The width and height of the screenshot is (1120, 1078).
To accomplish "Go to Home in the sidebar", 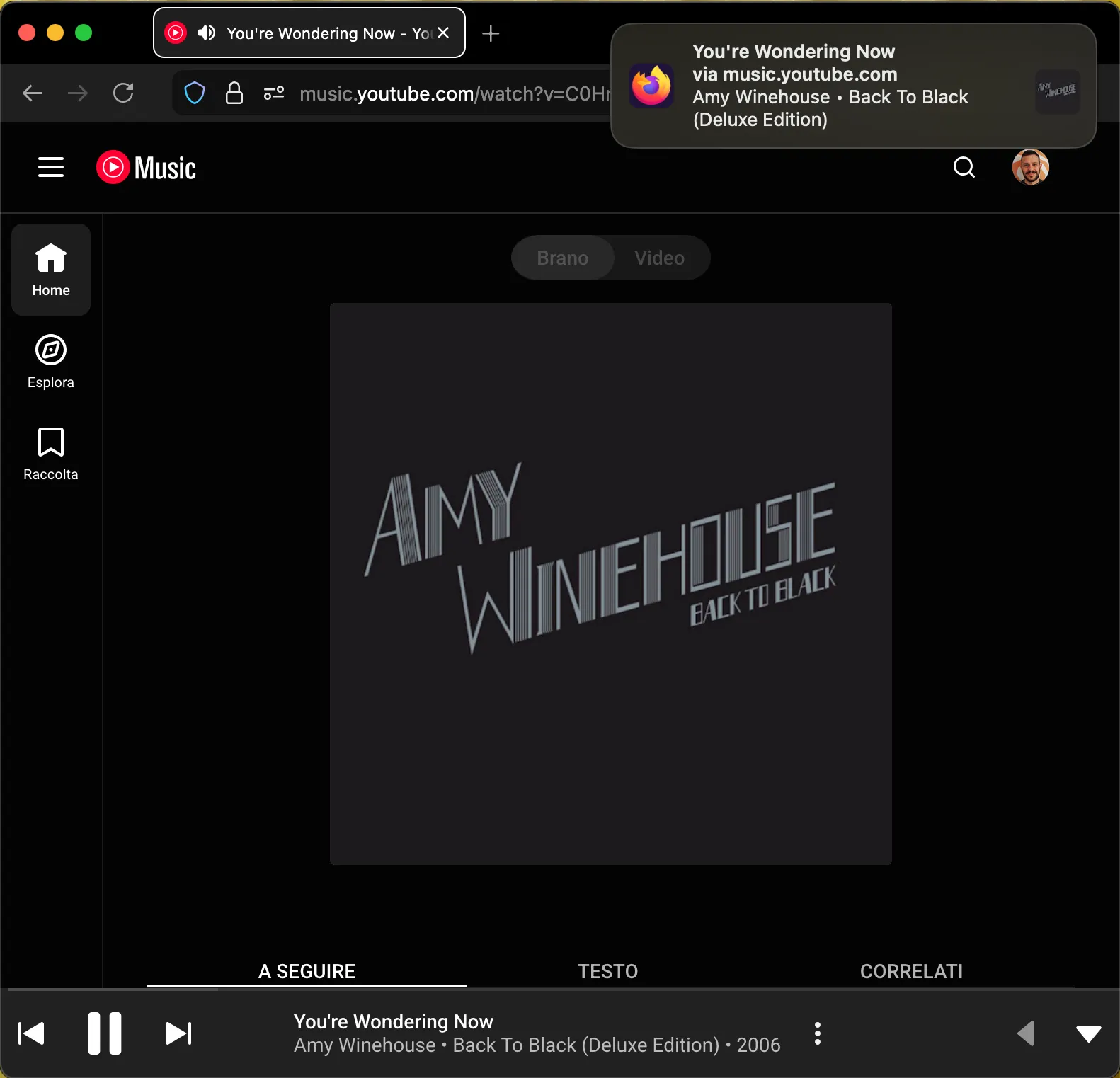I will point(51,270).
